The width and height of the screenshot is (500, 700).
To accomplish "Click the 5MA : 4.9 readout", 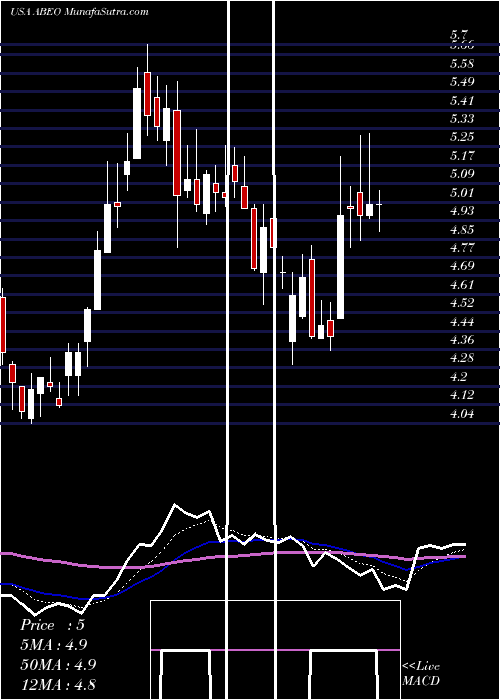I will (53, 645).
